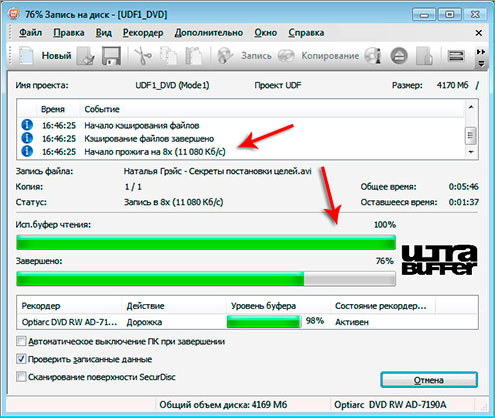Screen dimensions: 495x418
Task: Click the event log scroll-up arrow
Action: [x=471, y=107]
